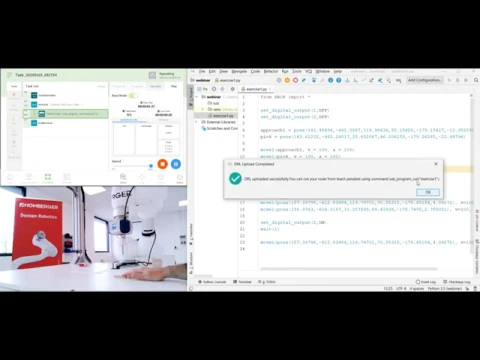
Task: Click the blue download arrow toolbar icon
Action: pos(314,80)
